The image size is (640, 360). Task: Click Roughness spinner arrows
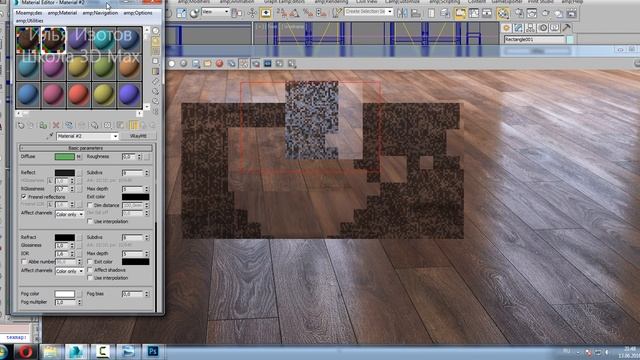(139, 156)
